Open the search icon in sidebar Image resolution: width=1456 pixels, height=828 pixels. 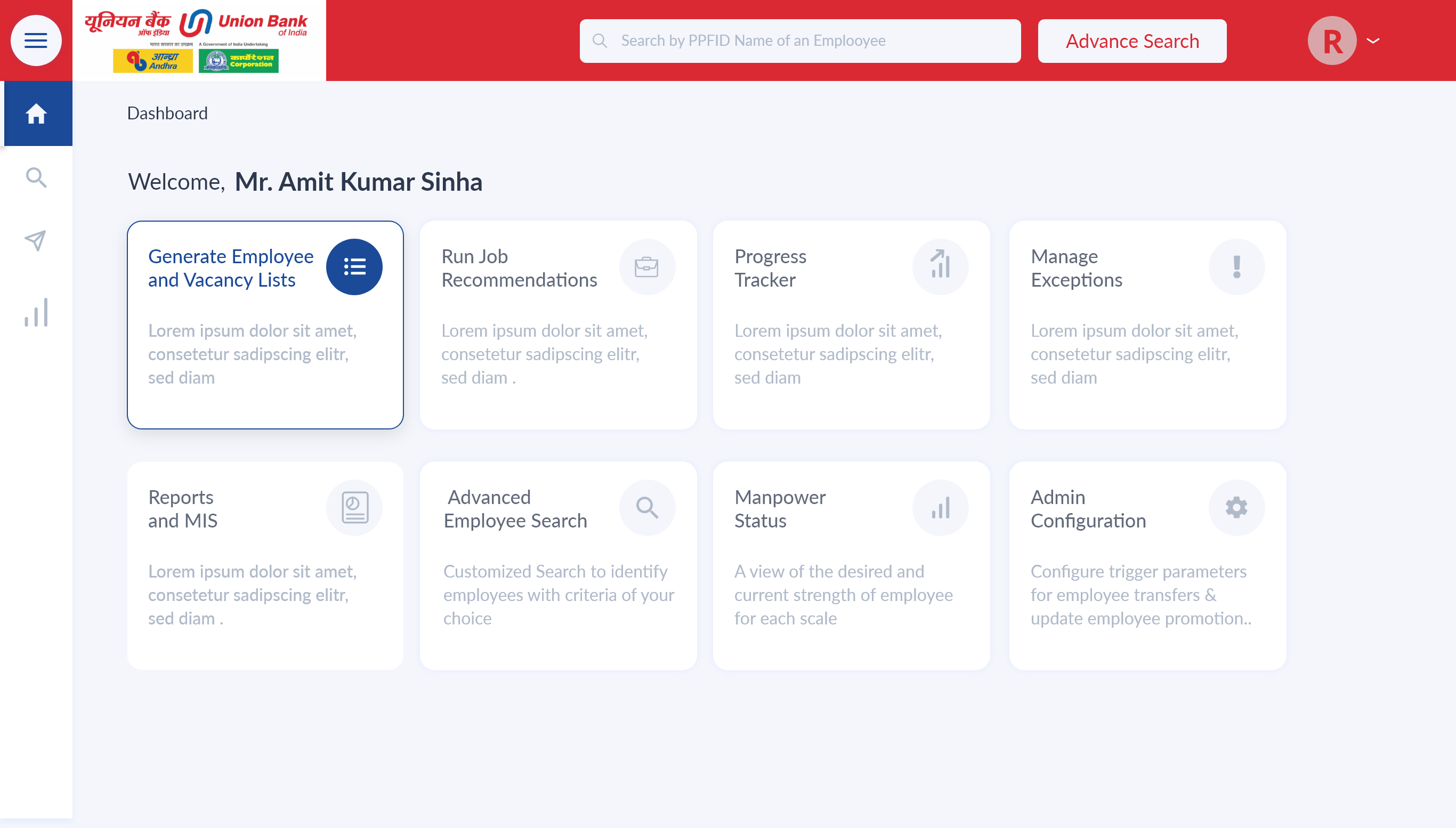[36, 177]
